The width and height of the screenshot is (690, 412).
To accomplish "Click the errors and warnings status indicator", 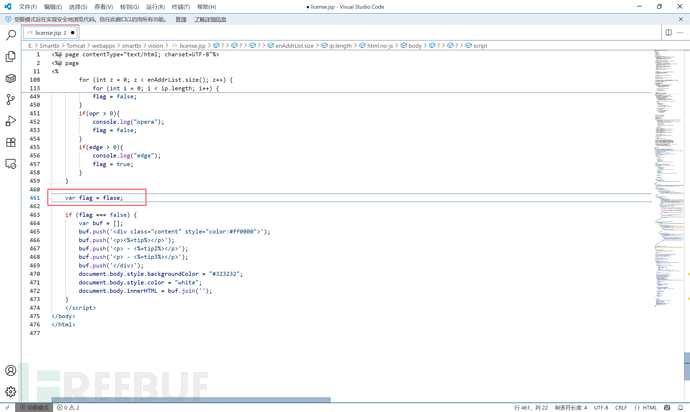I will (68, 408).
